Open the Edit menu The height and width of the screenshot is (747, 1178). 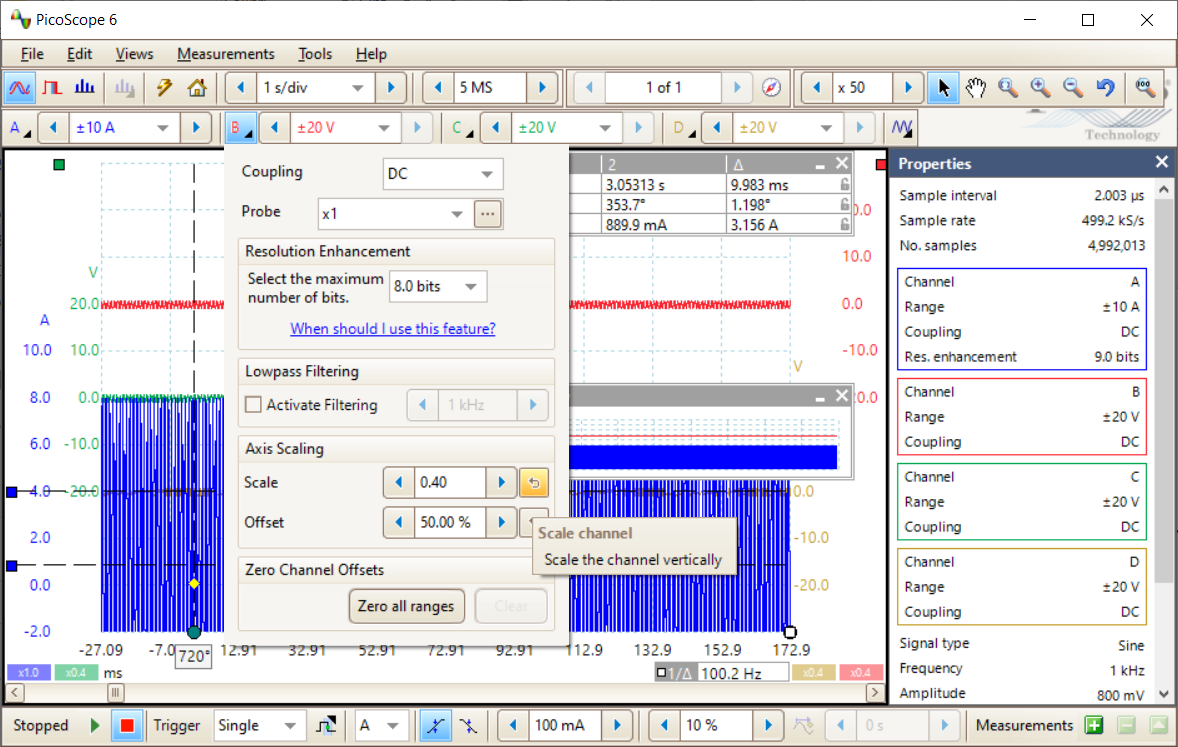coord(79,54)
